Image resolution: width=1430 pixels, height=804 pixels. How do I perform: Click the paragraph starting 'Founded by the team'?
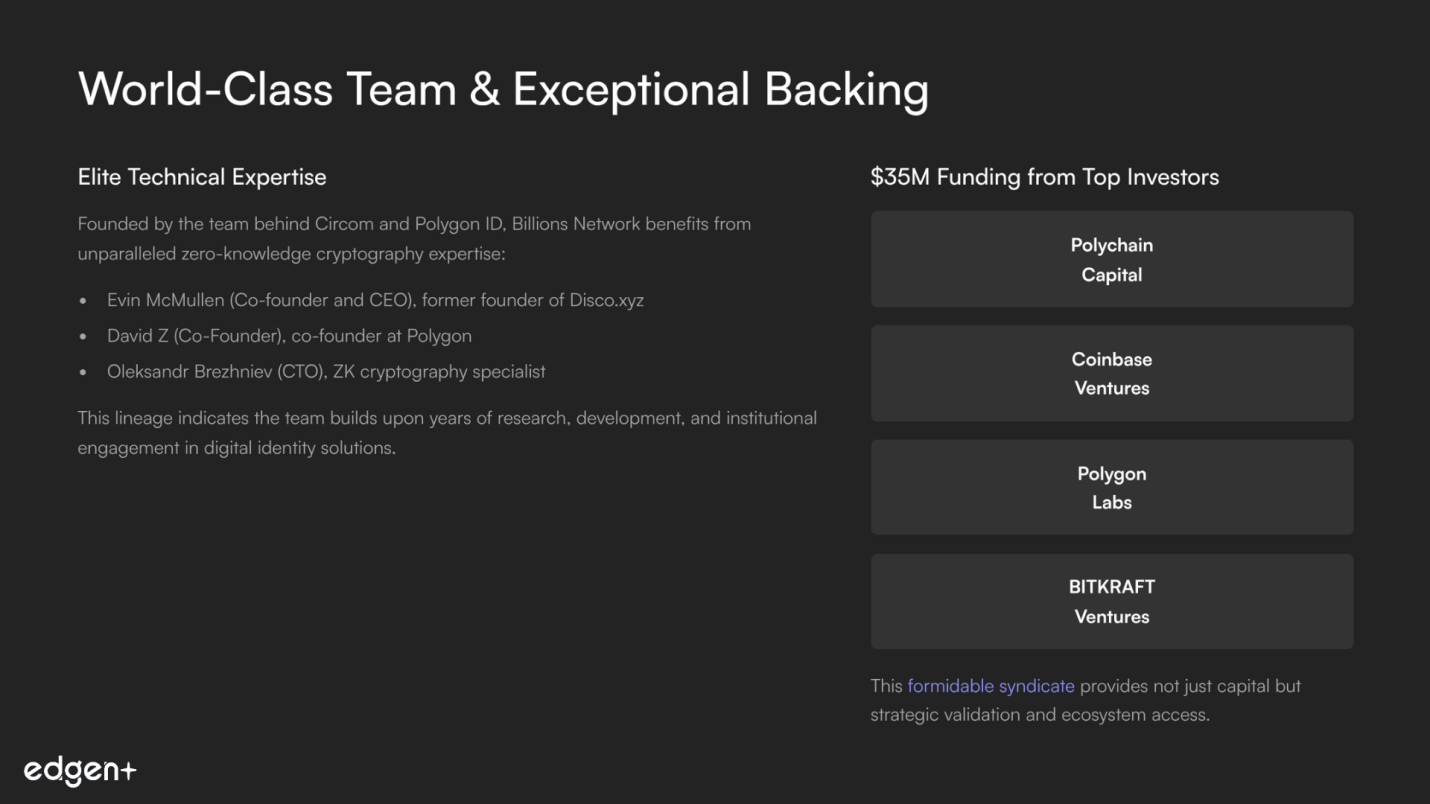(414, 238)
